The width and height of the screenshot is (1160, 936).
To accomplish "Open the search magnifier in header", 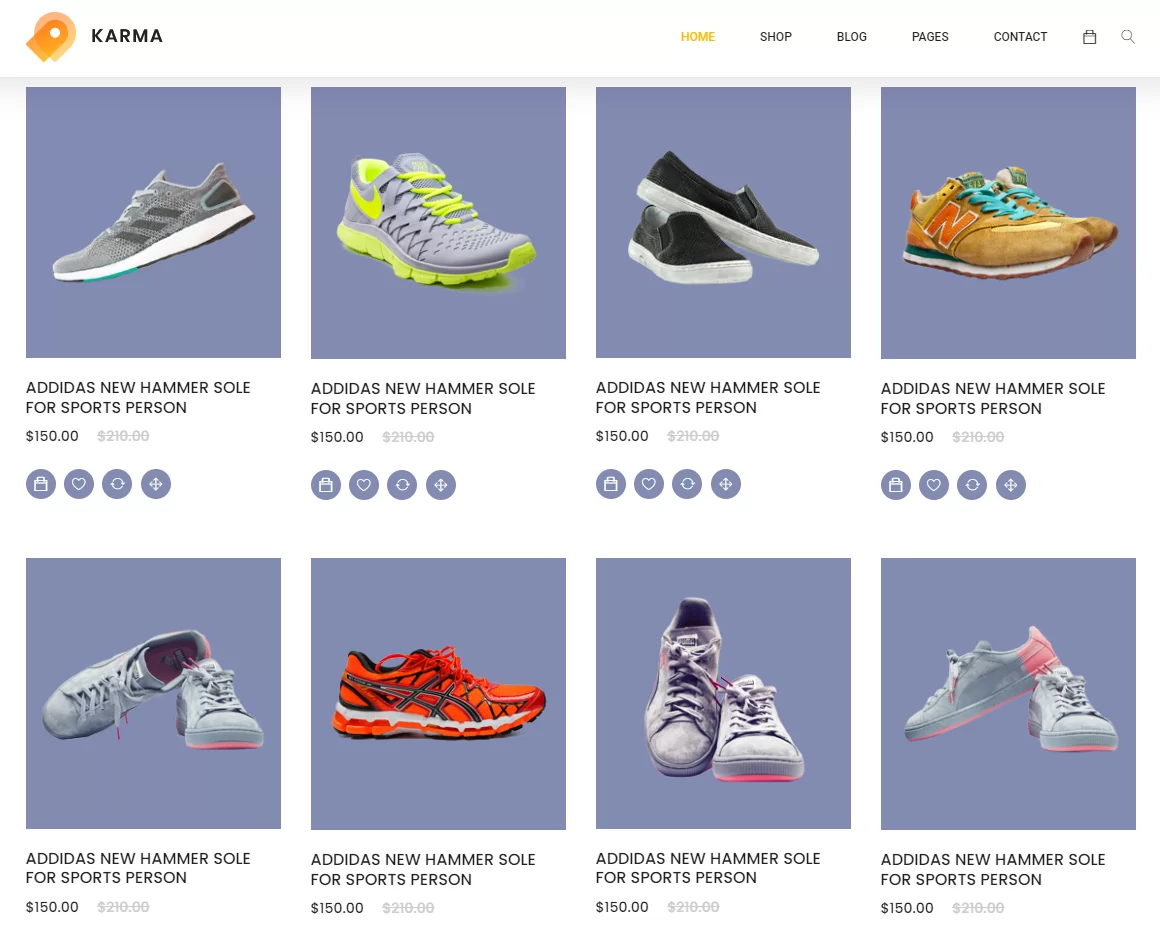I will [1127, 37].
